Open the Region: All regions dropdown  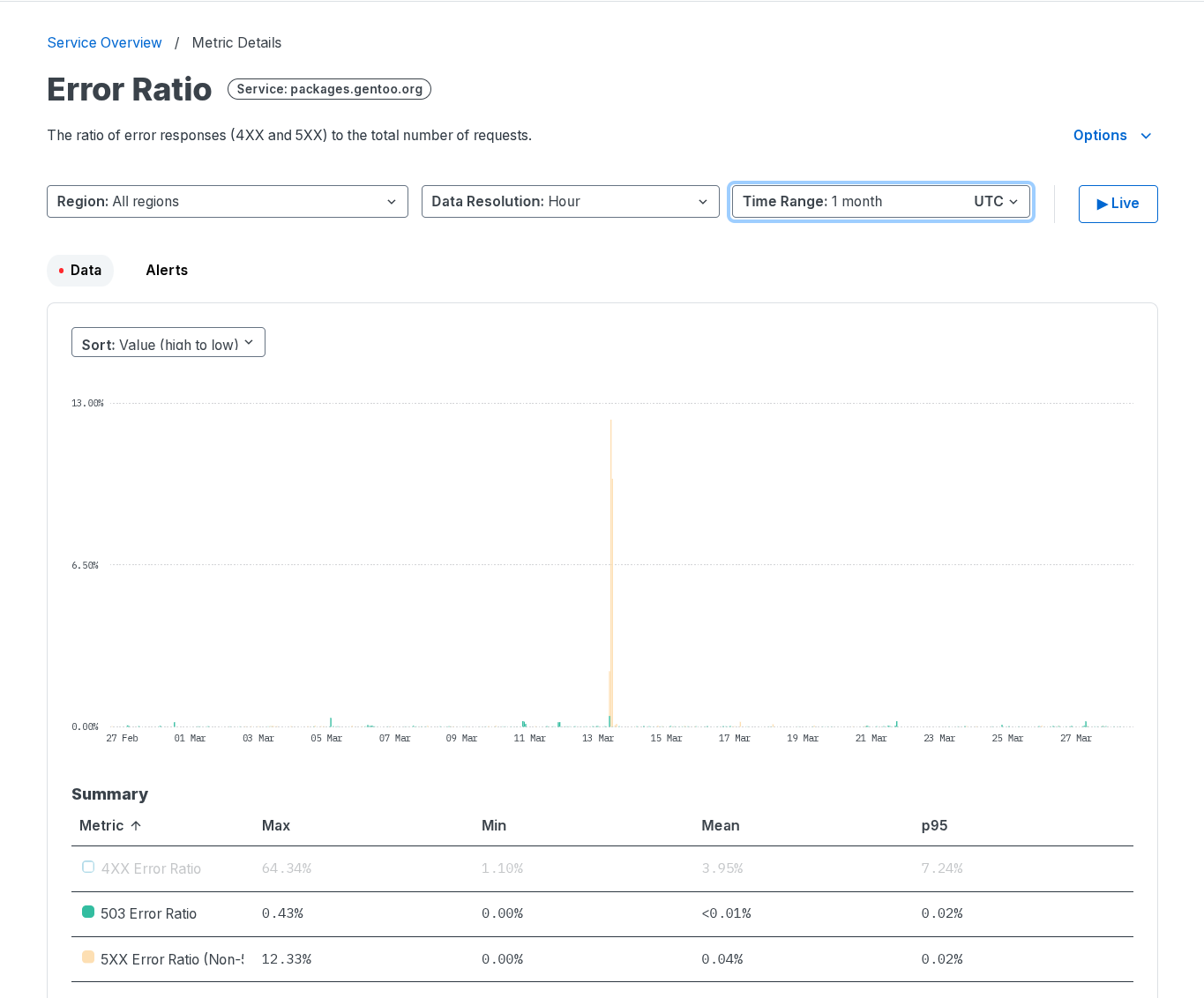tap(227, 202)
